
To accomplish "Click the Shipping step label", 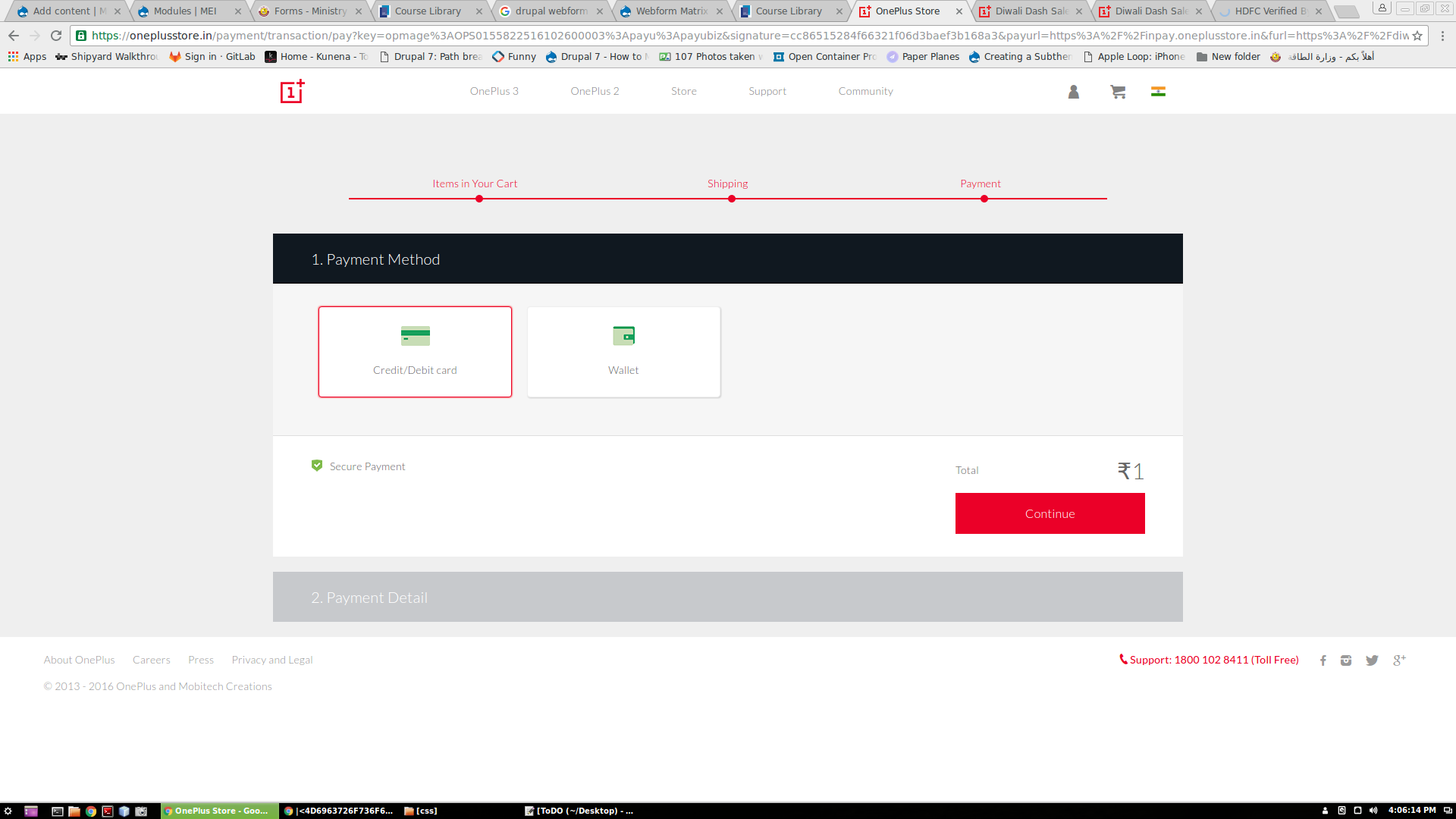I will [x=727, y=184].
